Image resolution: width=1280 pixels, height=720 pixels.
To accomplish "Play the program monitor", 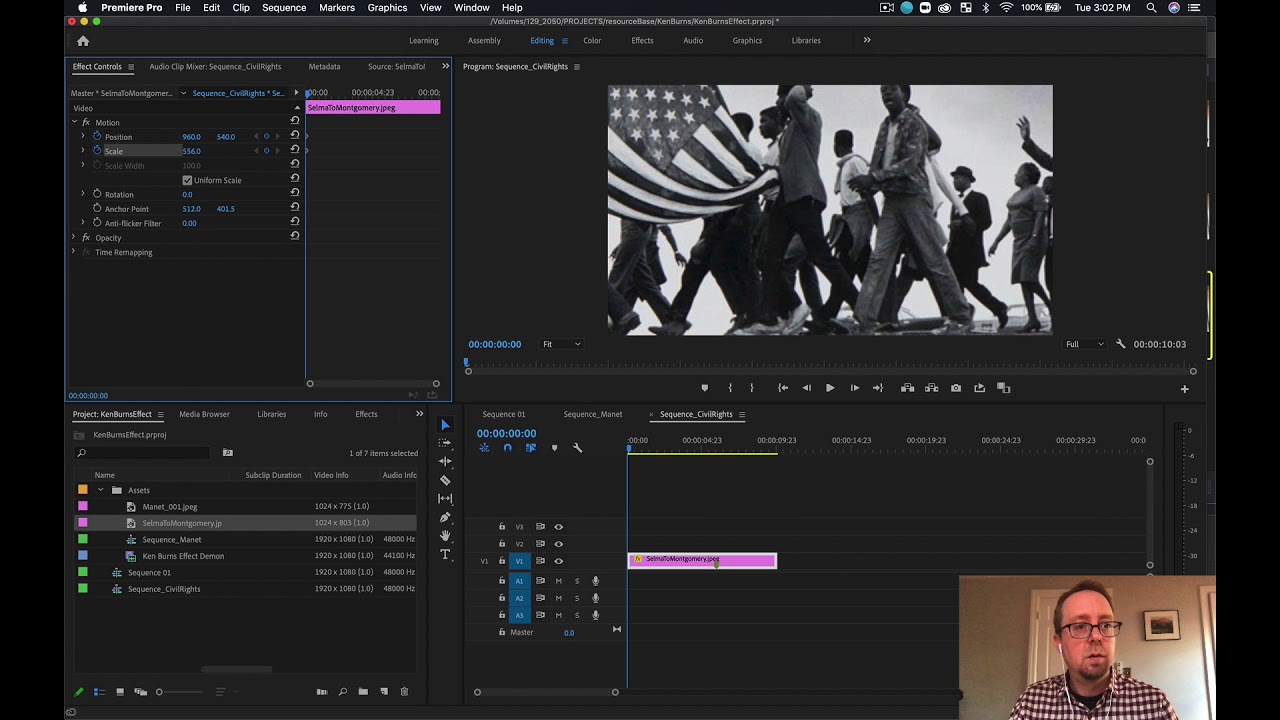I will click(830, 388).
